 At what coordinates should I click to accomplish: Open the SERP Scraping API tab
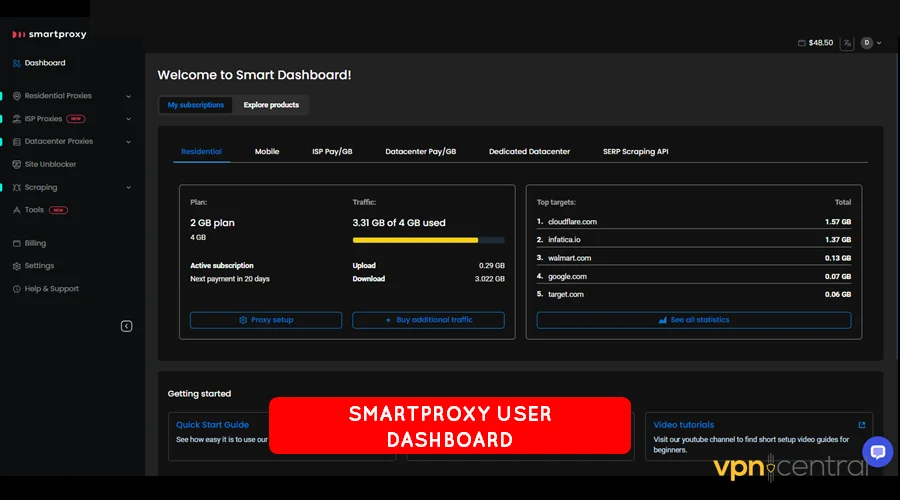click(x=635, y=152)
